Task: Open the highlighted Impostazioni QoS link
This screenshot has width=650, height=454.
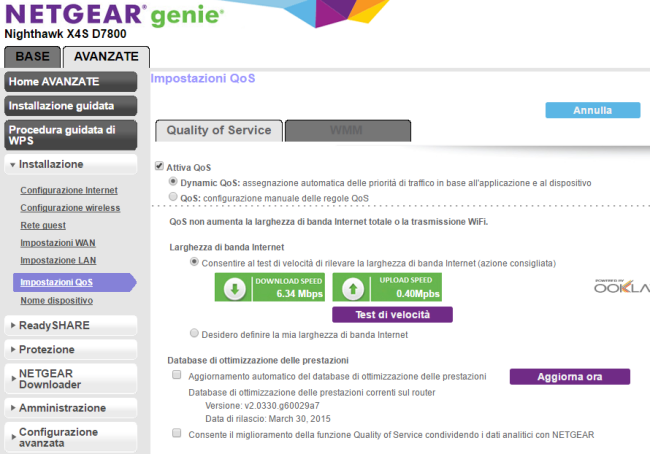Action: [x=56, y=282]
